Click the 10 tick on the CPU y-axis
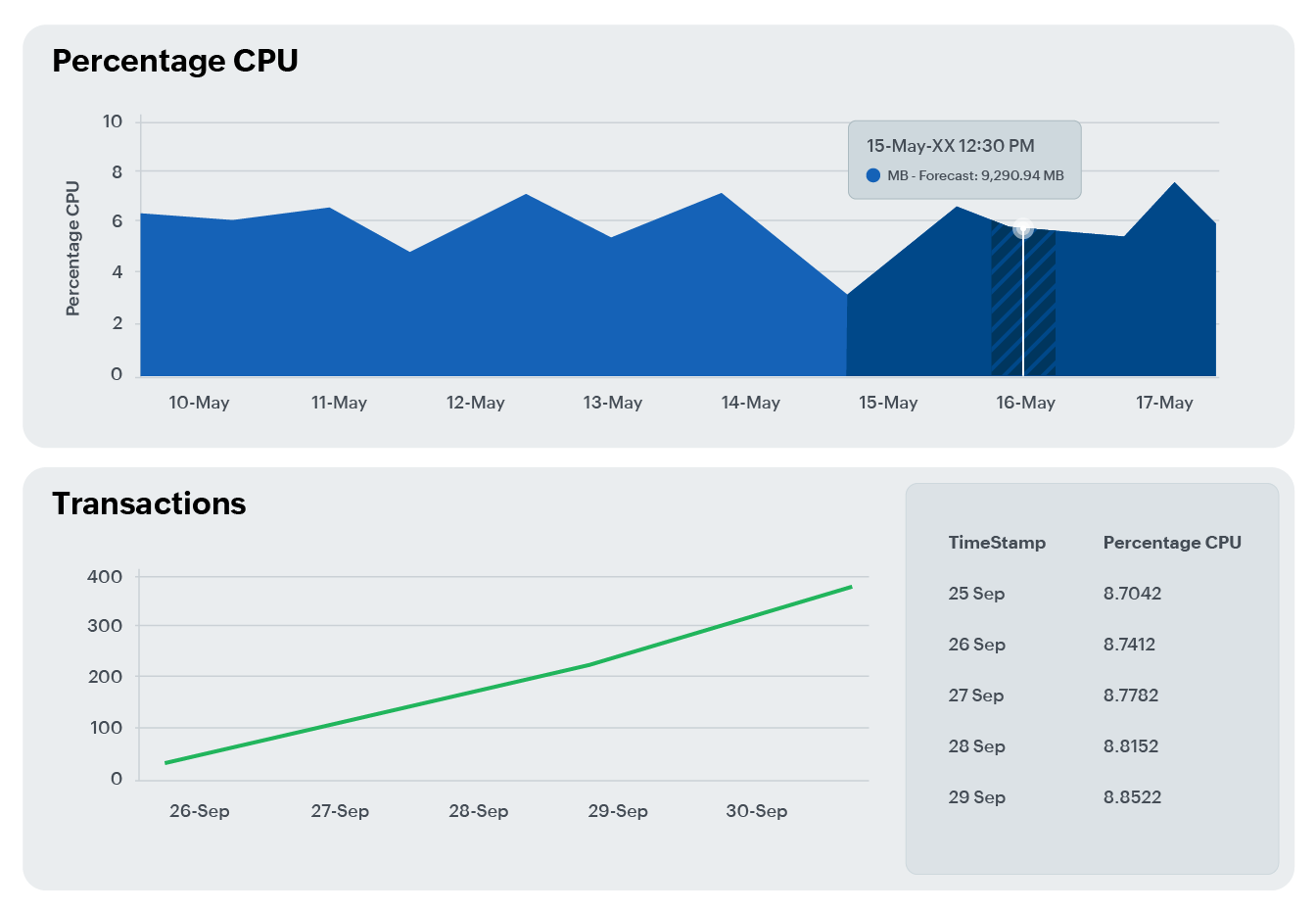1316x912 pixels. click(x=112, y=121)
